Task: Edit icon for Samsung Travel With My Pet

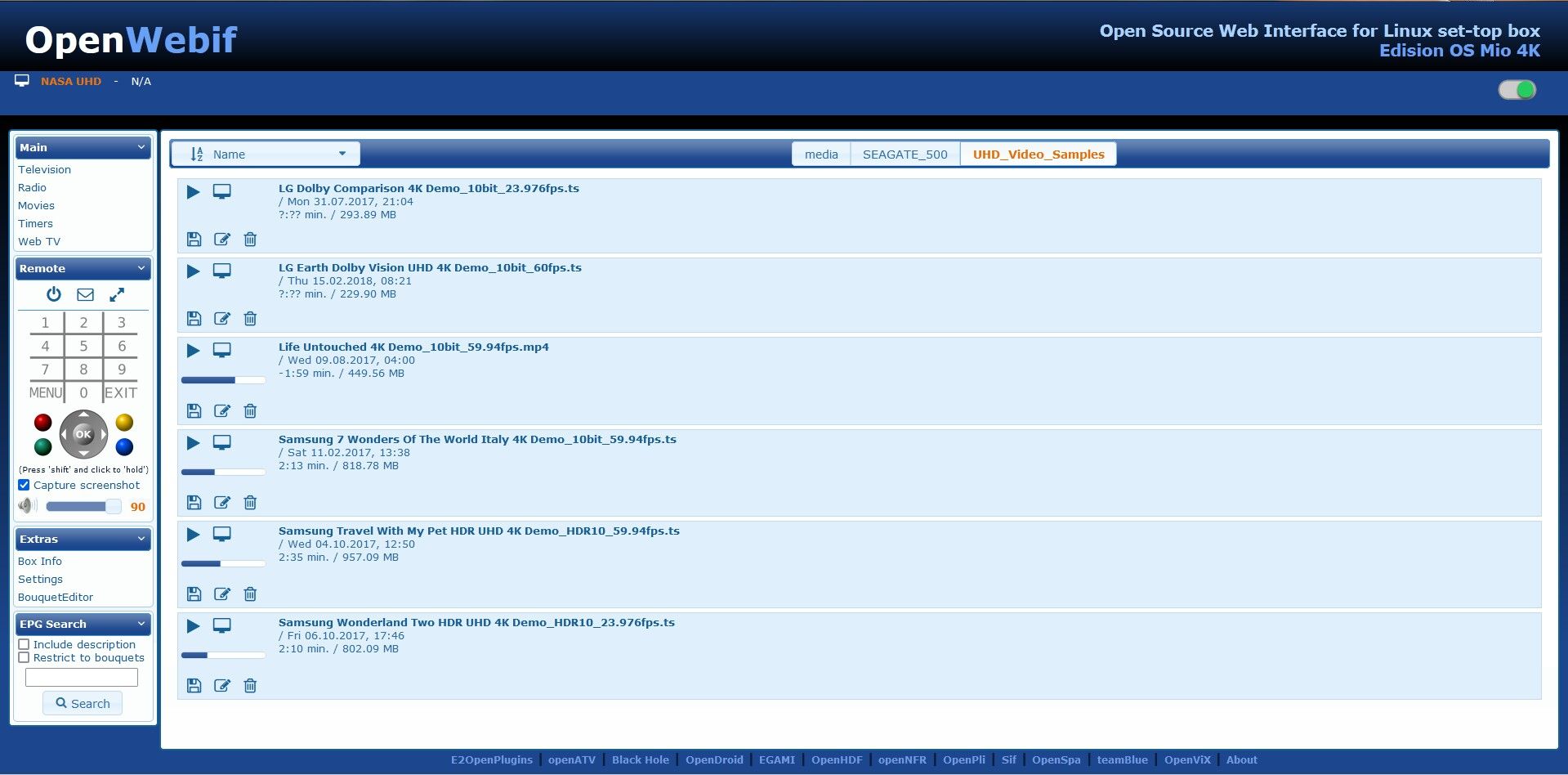Action: point(222,594)
